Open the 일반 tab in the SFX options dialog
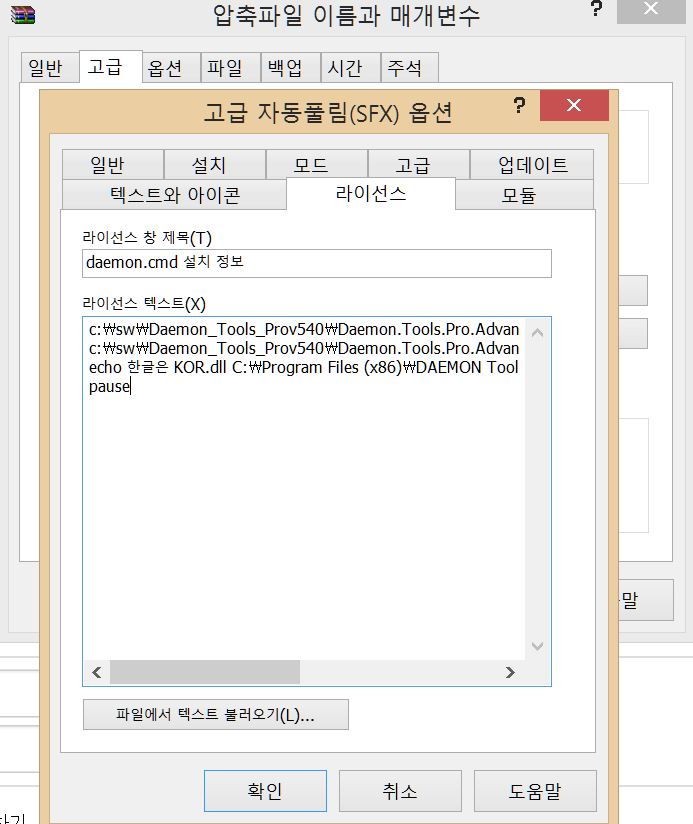 pos(112,165)
